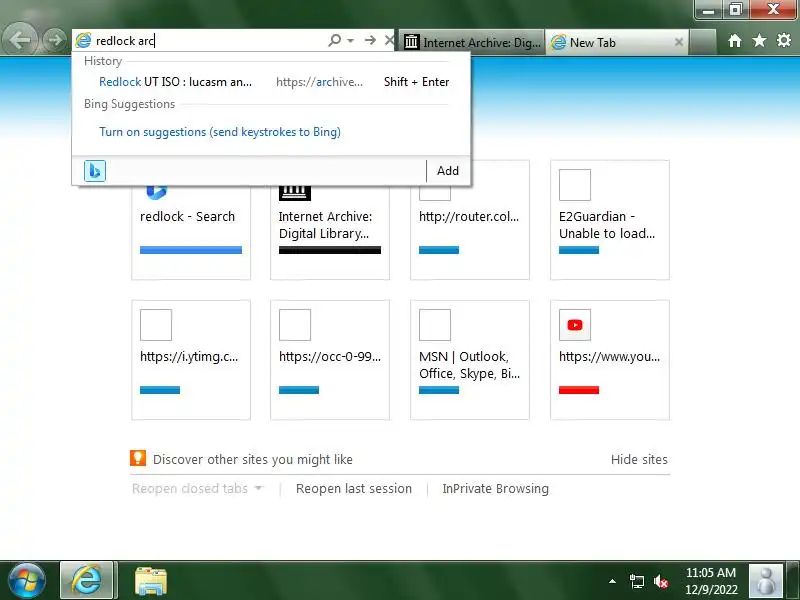
Task: Open the http://router.col... tile
Action: pos(470,220)
